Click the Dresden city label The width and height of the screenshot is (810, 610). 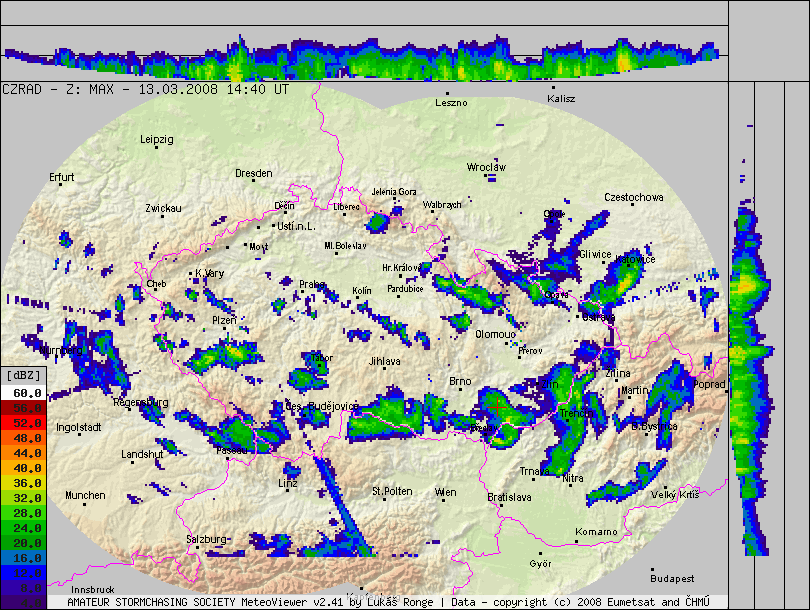point(253,173)
